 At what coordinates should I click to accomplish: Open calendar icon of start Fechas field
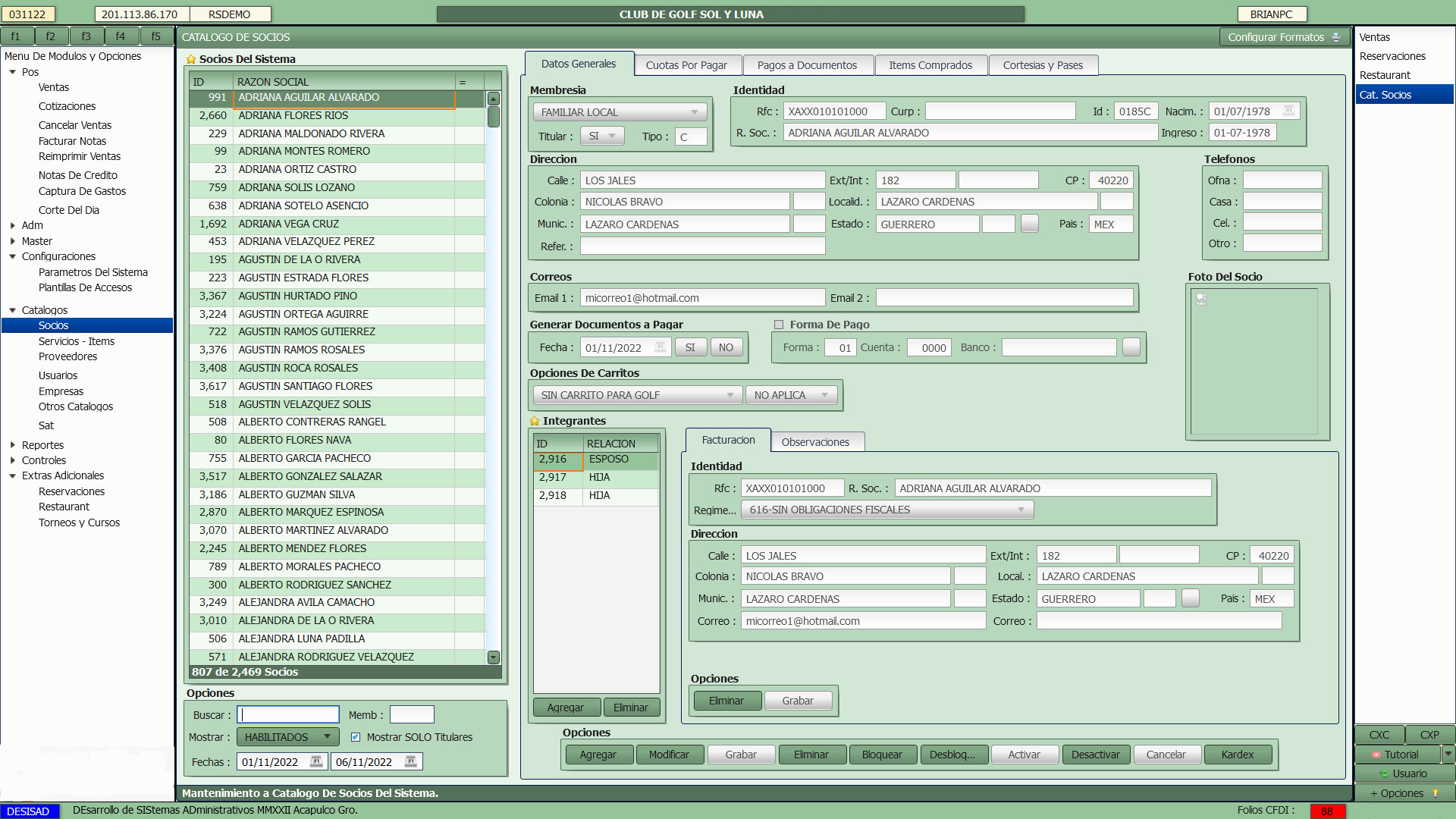point(316,761)
